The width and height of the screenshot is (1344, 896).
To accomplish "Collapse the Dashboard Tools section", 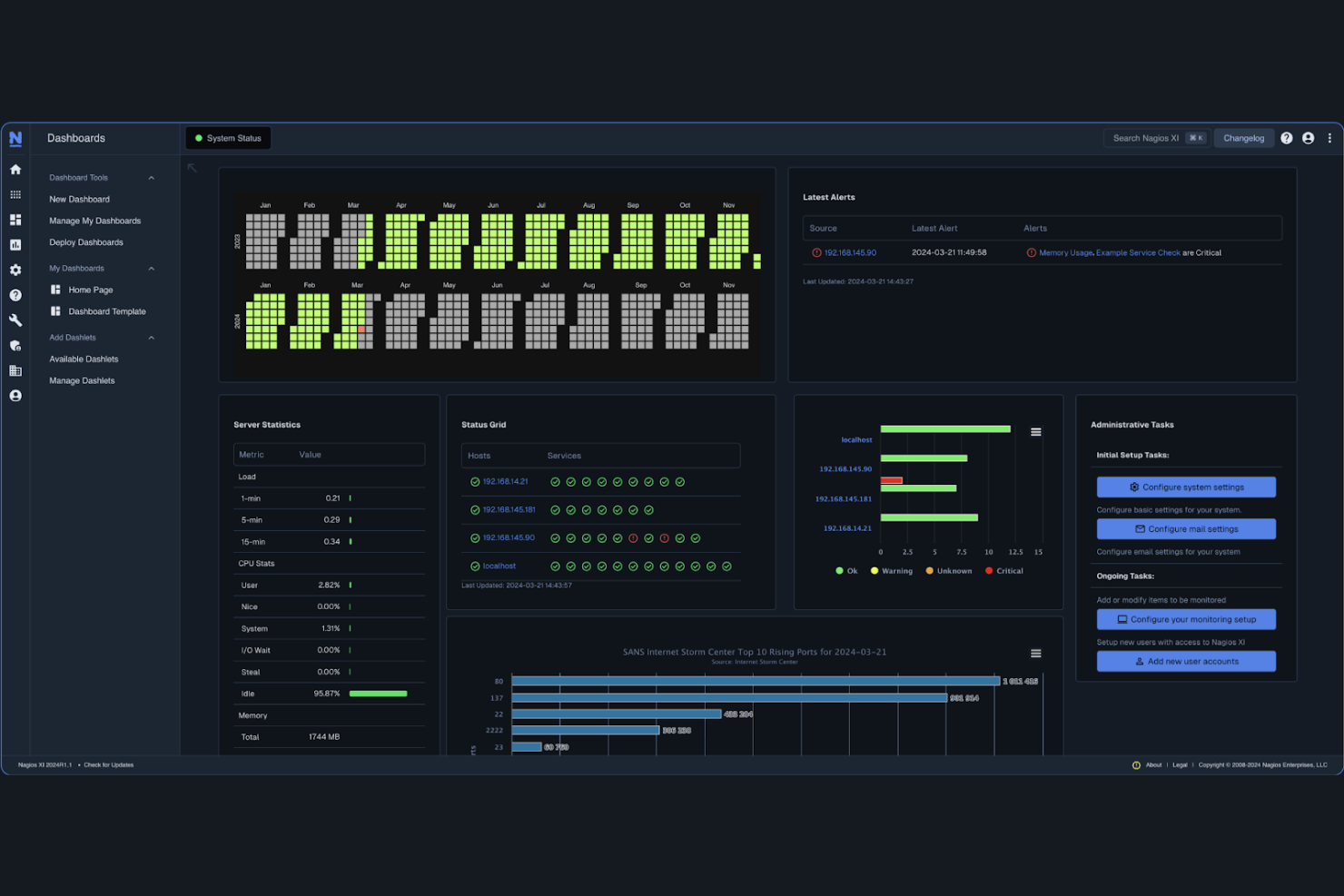I will tap(152, 177).
